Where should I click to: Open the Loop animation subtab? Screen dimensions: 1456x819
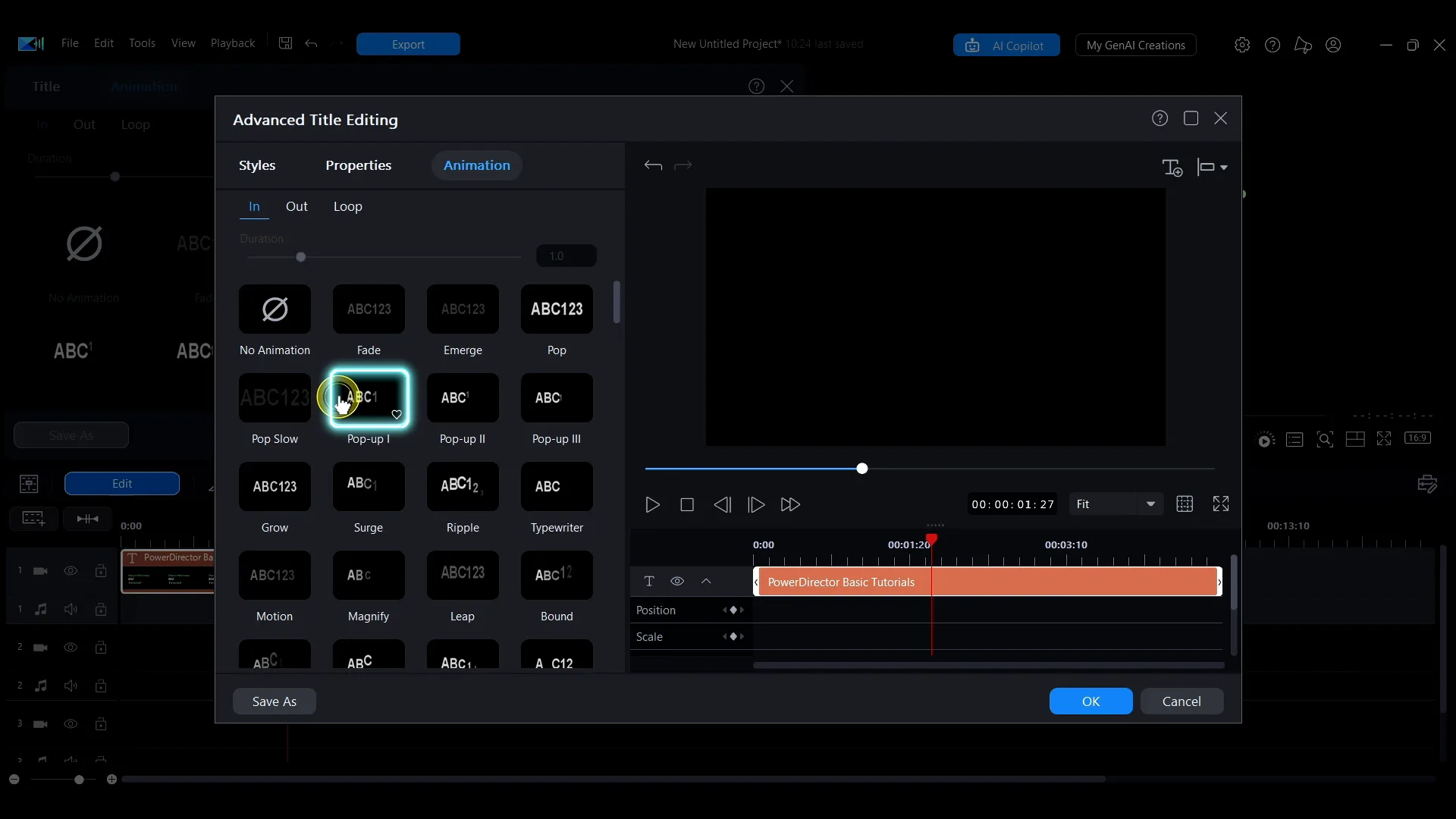coord(348,206)
